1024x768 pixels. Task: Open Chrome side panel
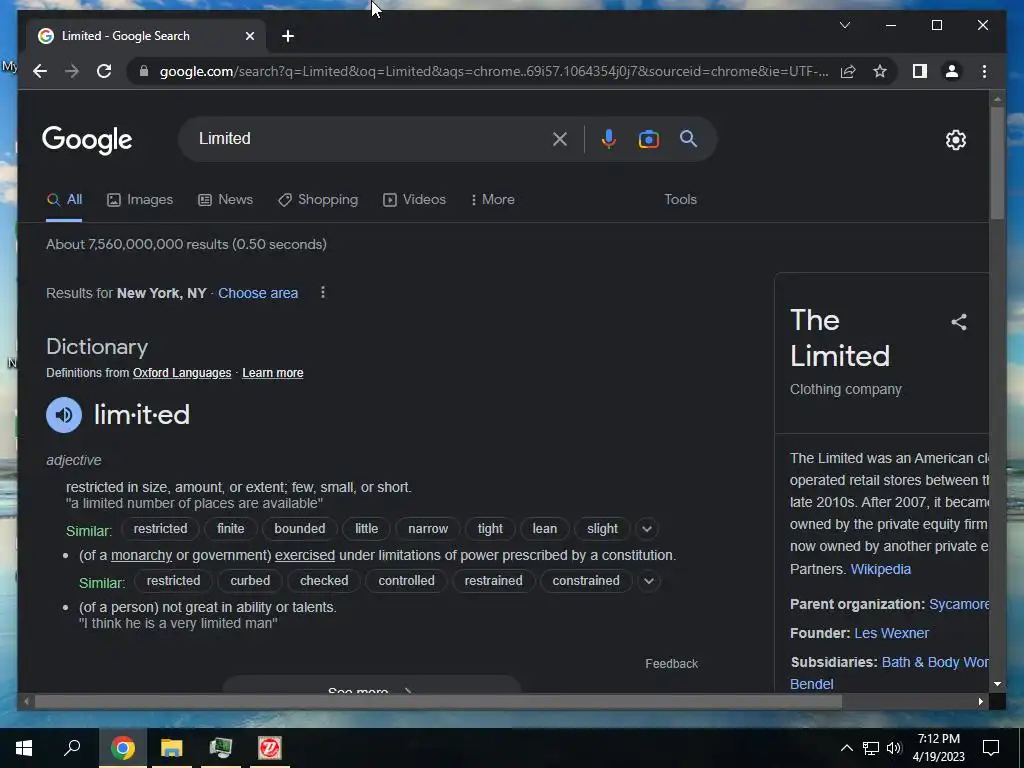[x=920, y=71]
